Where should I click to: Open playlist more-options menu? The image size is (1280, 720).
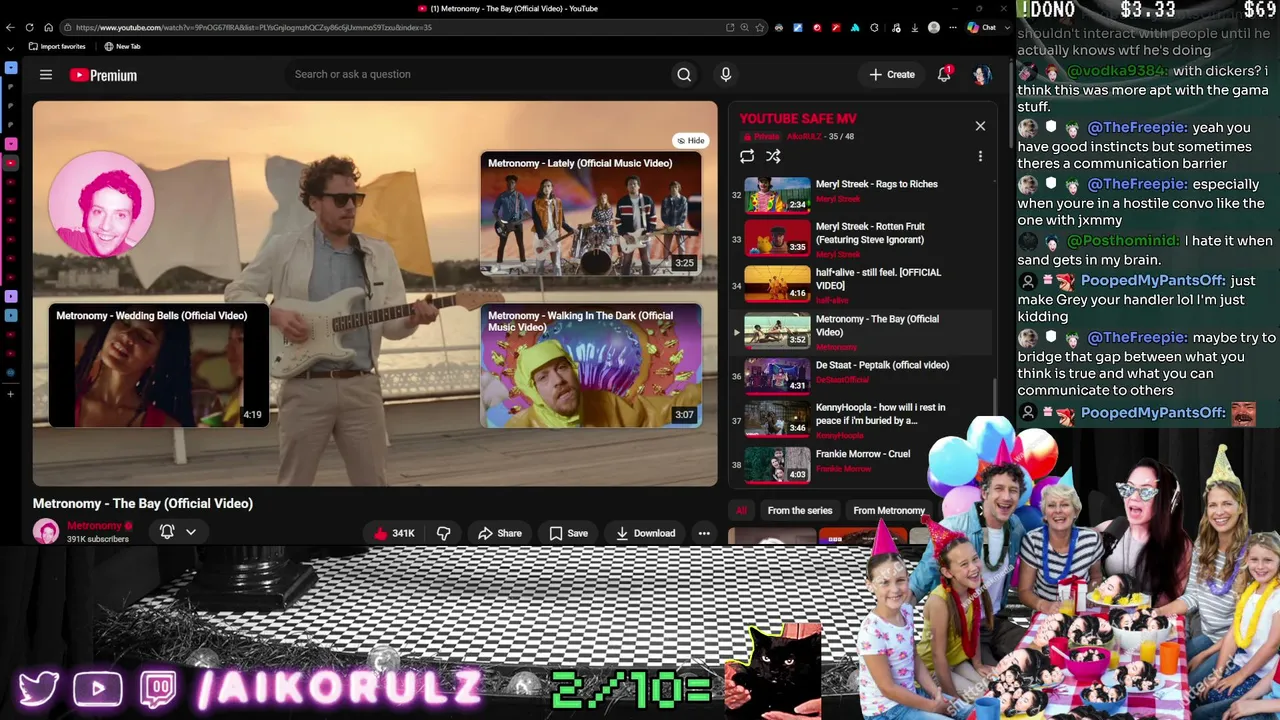point(980,156)
